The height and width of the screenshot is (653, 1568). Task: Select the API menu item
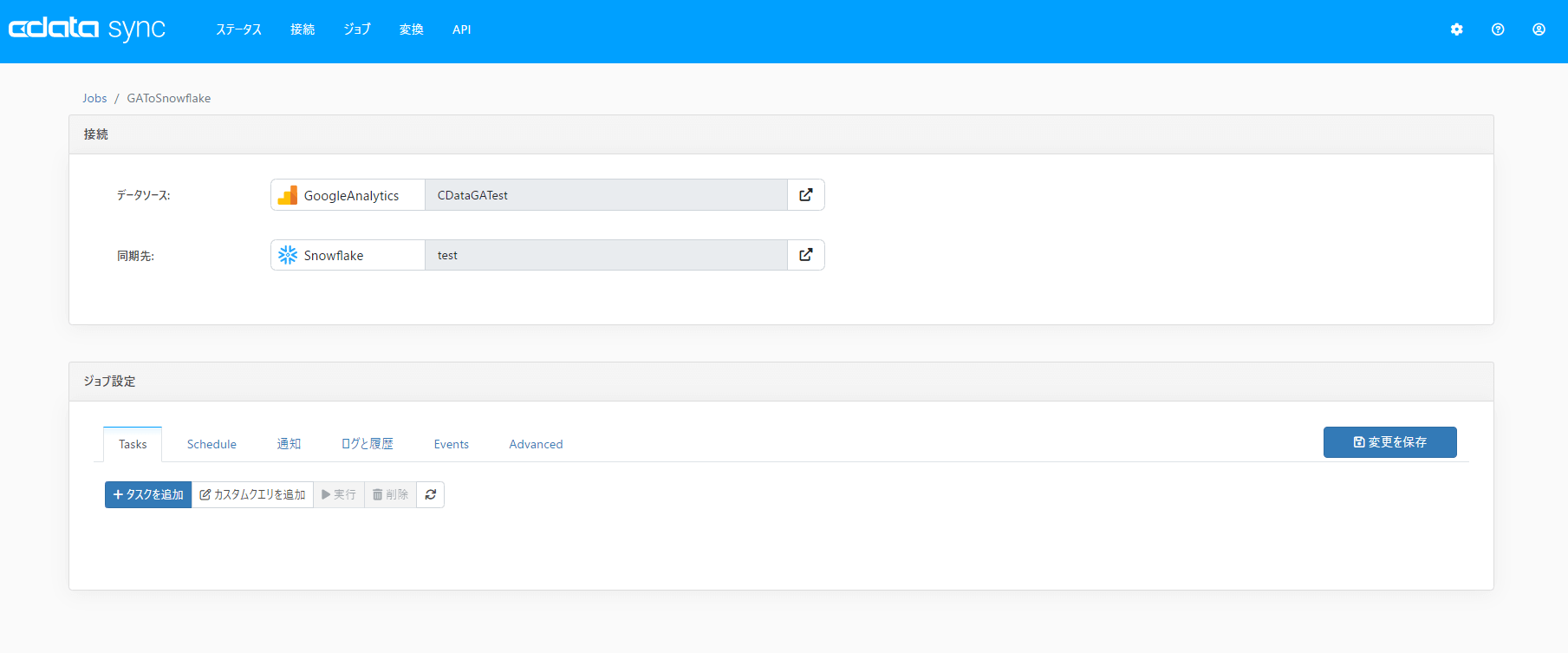(x=461, y=29)
